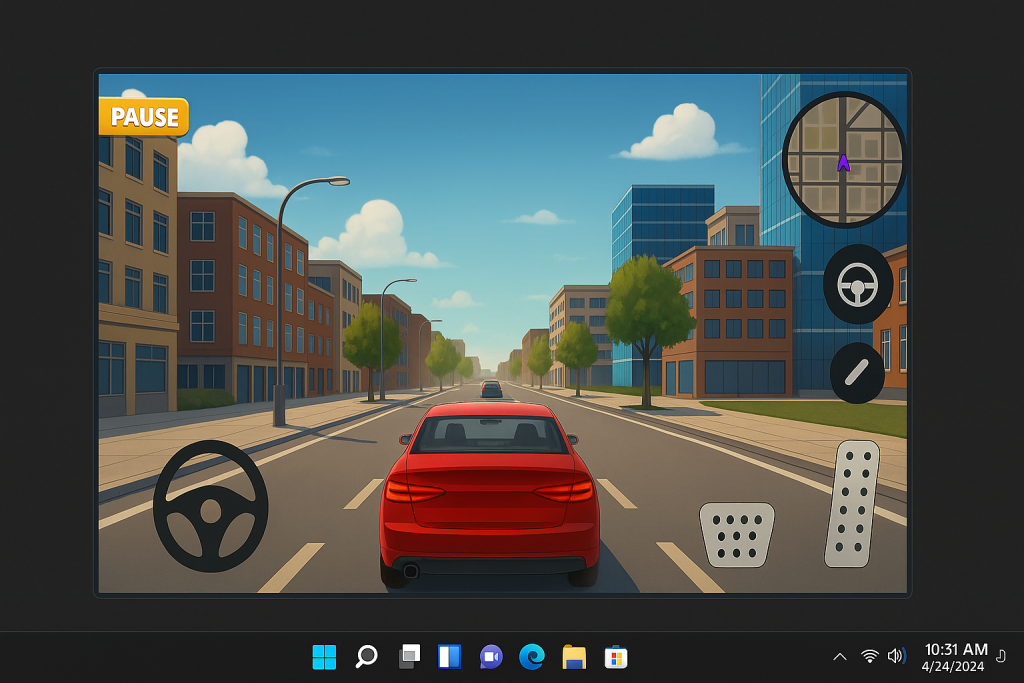The width and height of the screenshot is (1024, 683).
Task: Pause the driving game
Action: [x=144, y=117]
